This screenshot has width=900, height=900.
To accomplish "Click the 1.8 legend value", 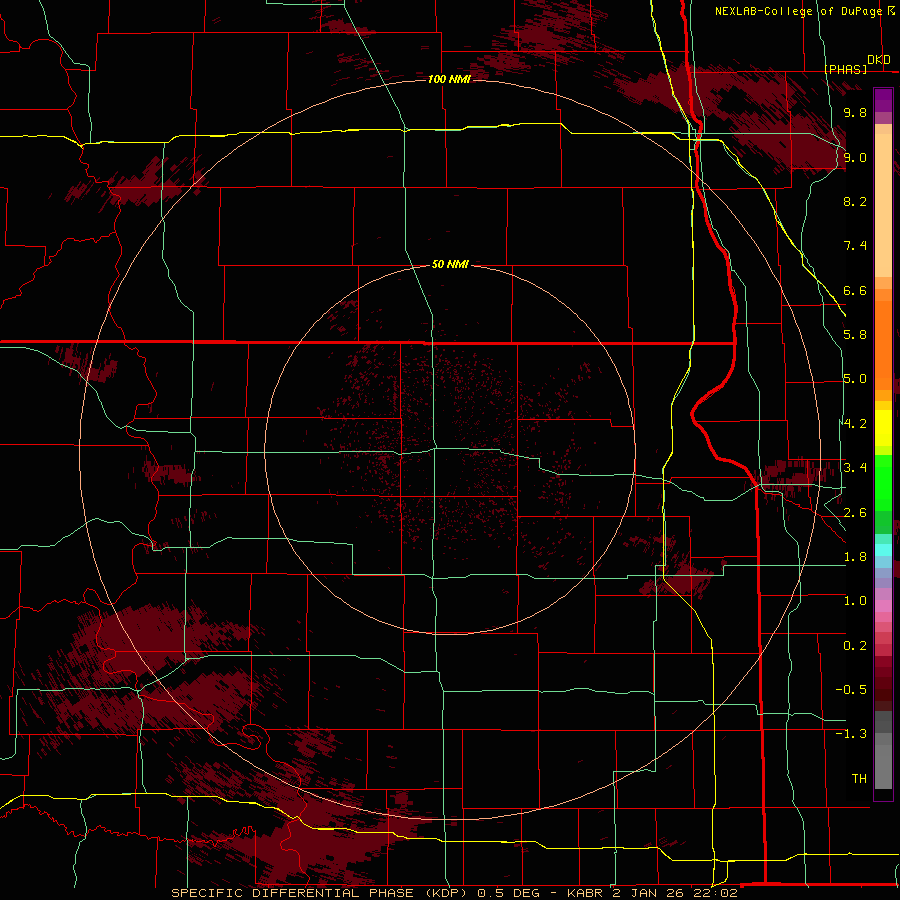I will point(855,557).
